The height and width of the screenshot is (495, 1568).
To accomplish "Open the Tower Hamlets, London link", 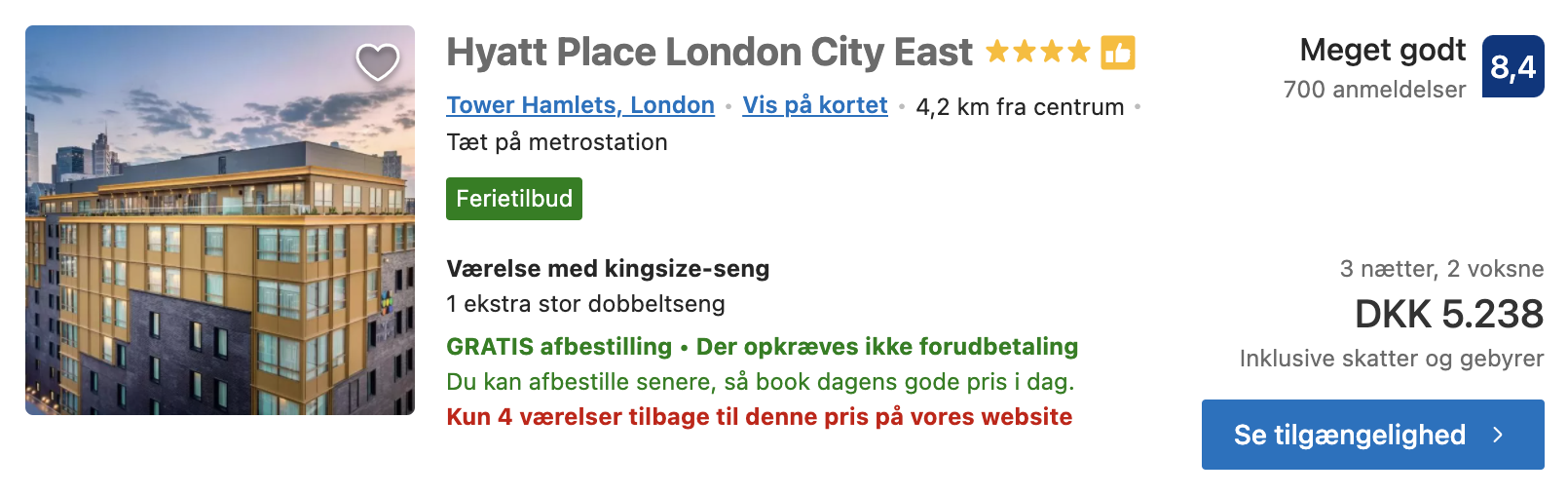I will click(x=580, y=105).
